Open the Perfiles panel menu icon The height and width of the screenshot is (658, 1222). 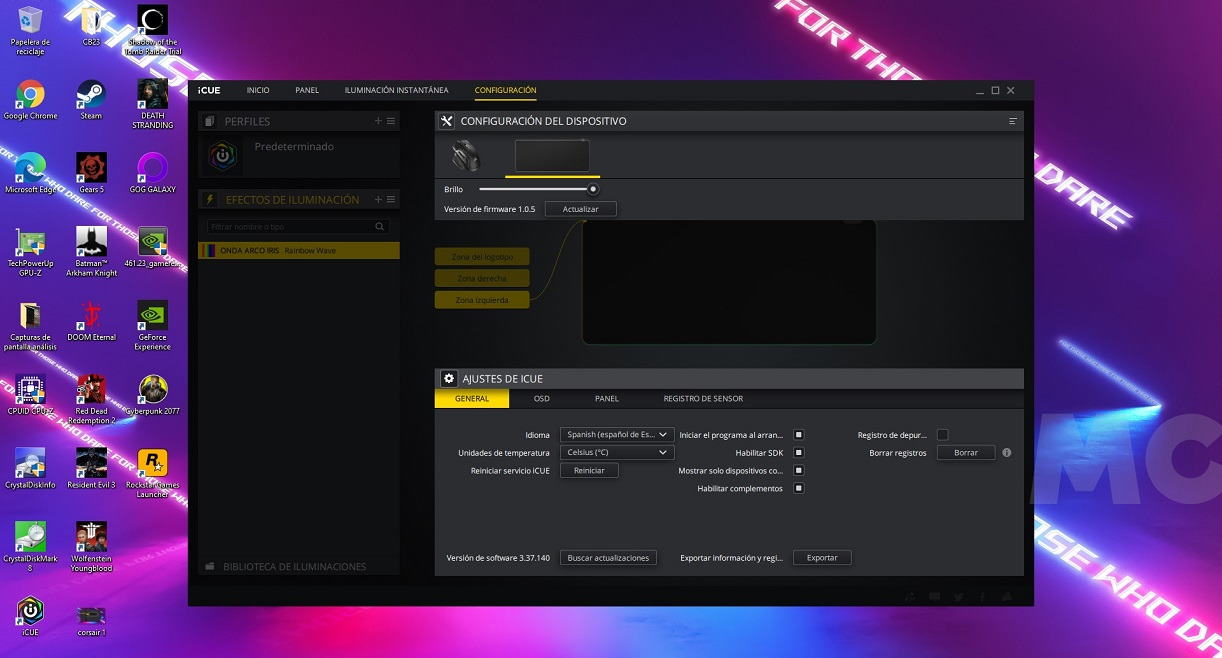[391, 121]
